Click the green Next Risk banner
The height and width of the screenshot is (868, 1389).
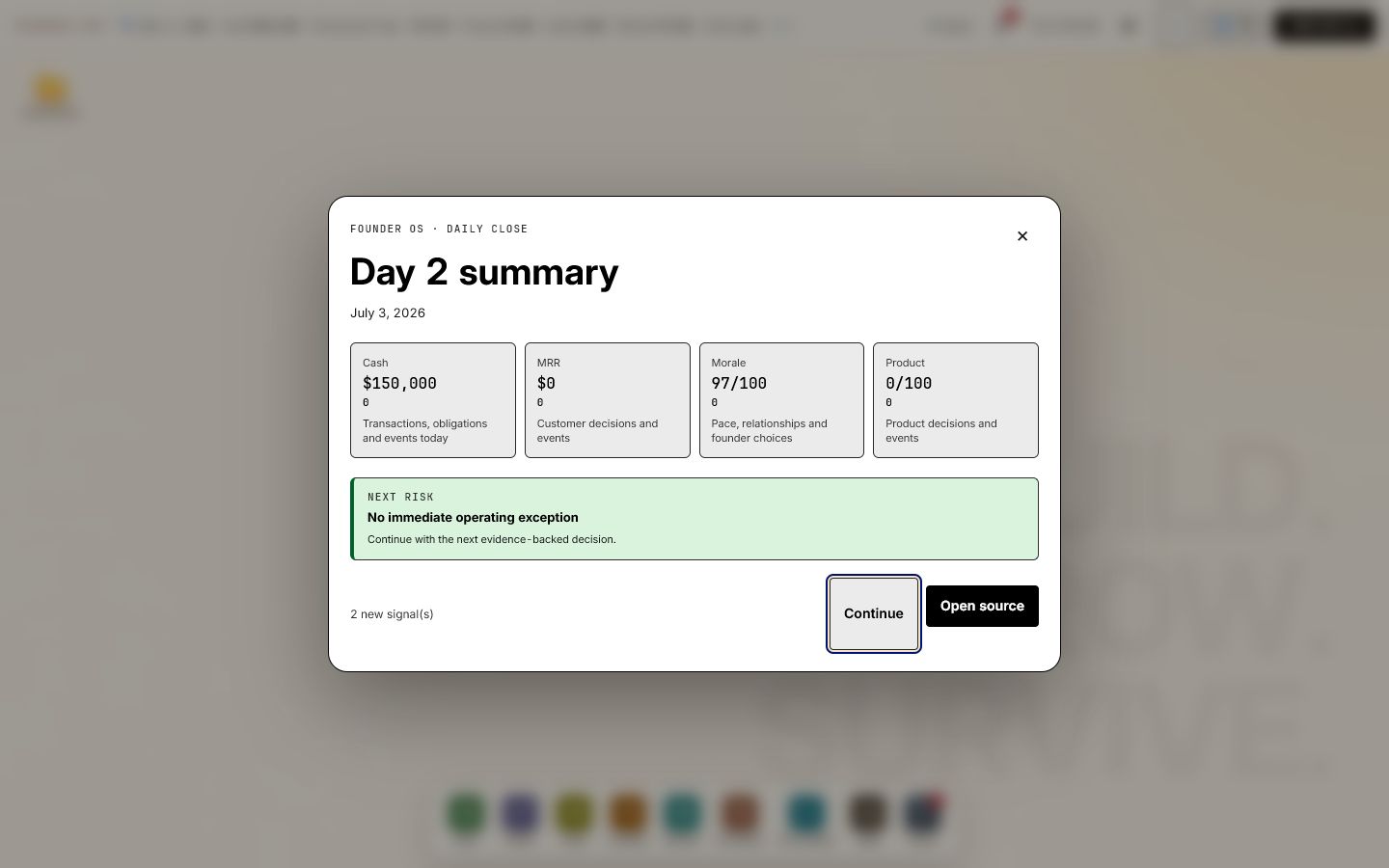pyautogui.click(x=694, y=519)
